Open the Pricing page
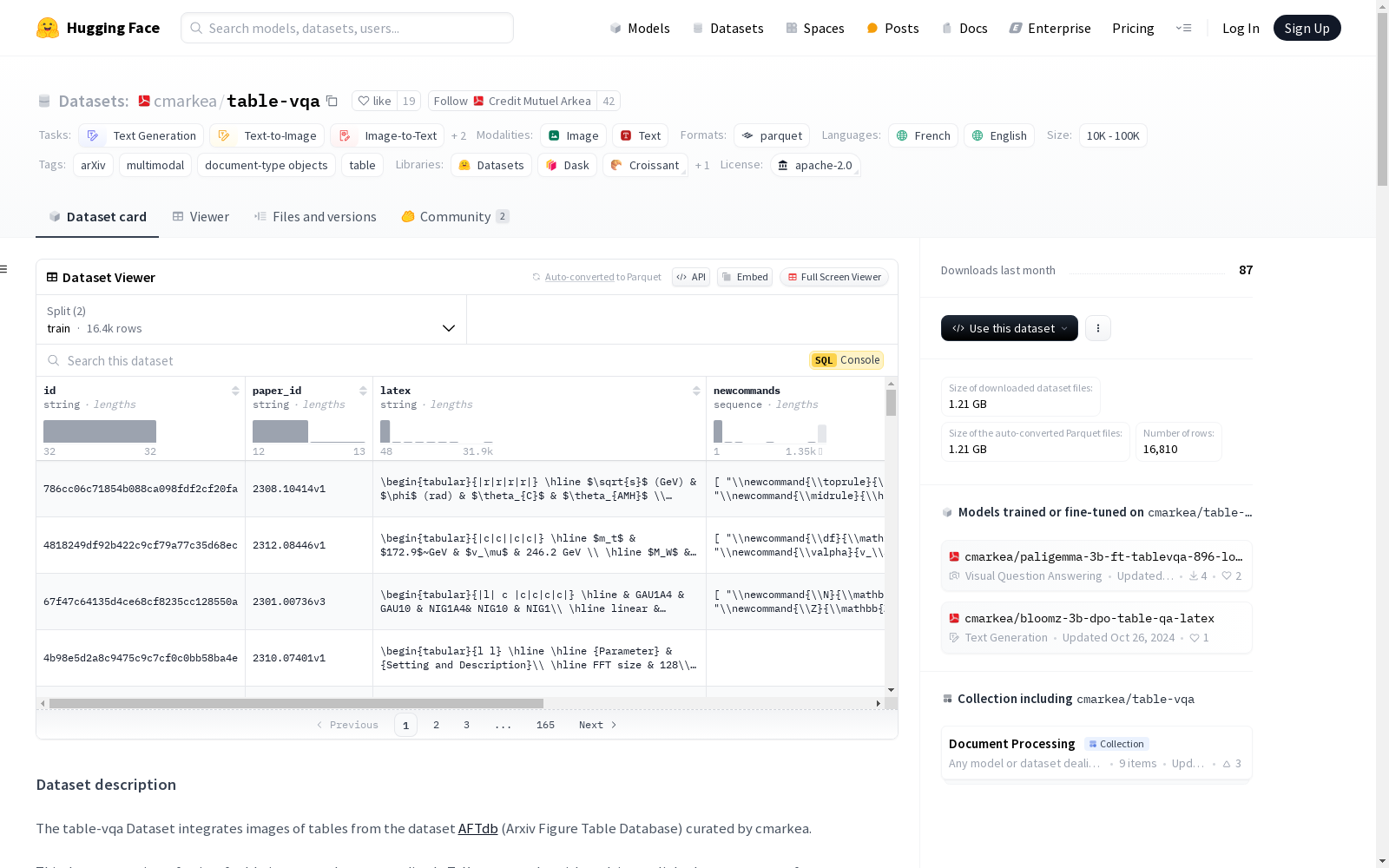This screenshot has height=868, width=1389. pyautogui.click(x=1133, y=28)
